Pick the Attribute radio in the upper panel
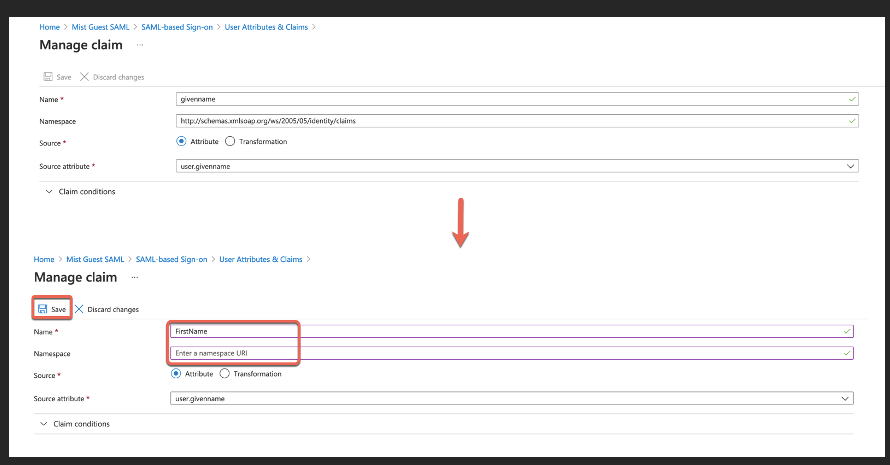Screen dimensions: 890x465 point(181,142)
